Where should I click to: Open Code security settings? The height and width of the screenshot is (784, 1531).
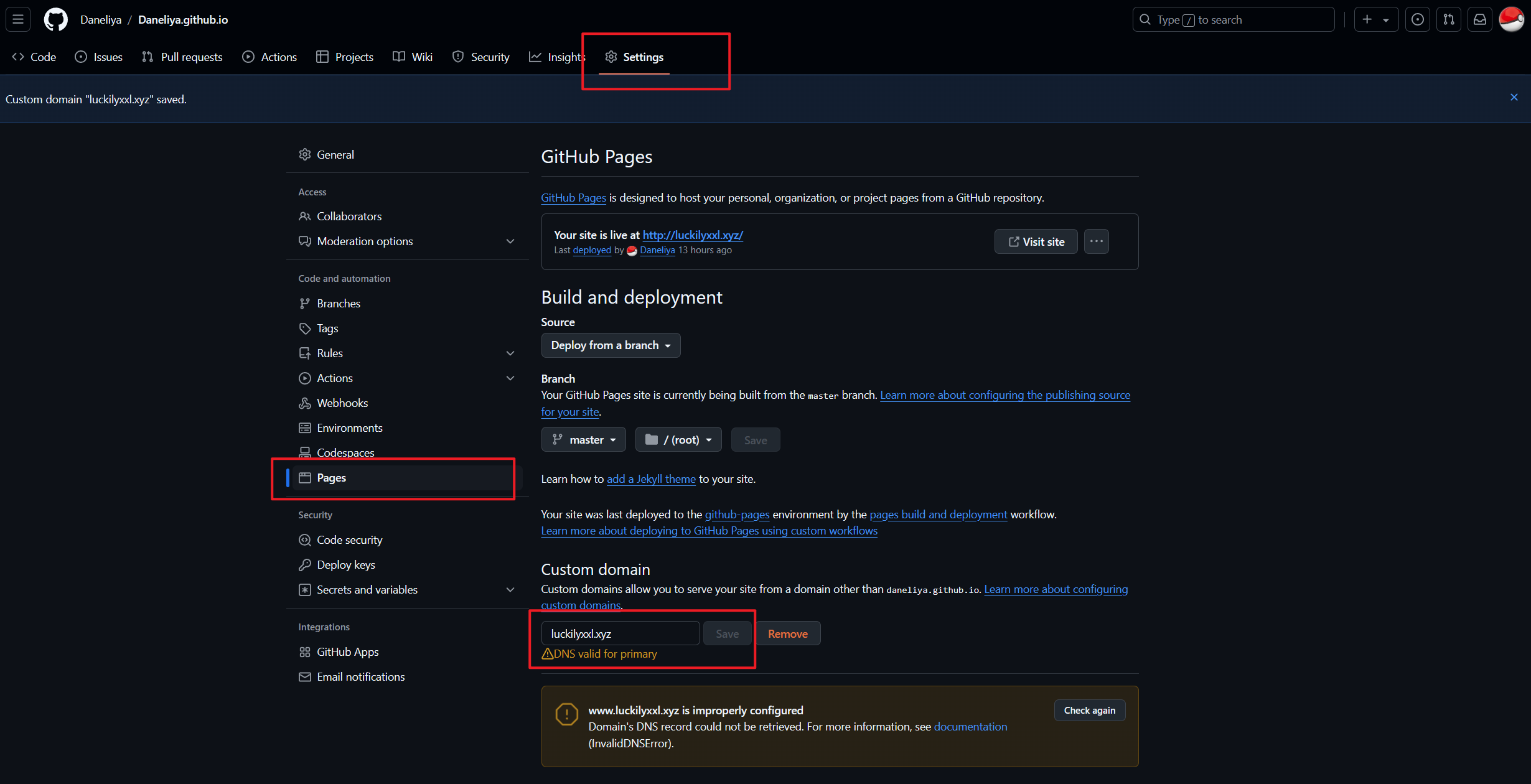(x=408, y=539)
